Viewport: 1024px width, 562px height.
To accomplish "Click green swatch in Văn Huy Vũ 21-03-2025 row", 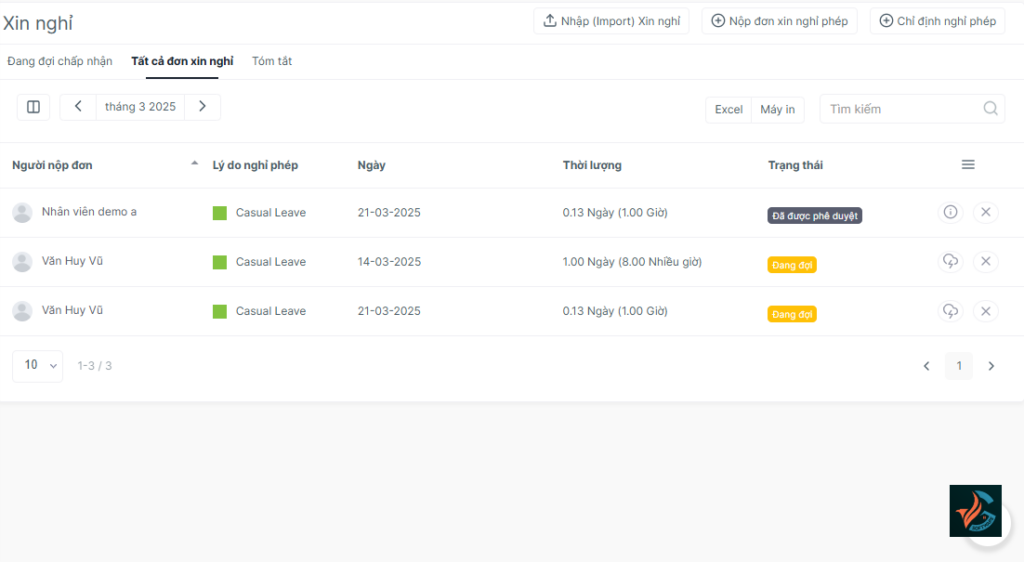I will (x=219, y=311).
